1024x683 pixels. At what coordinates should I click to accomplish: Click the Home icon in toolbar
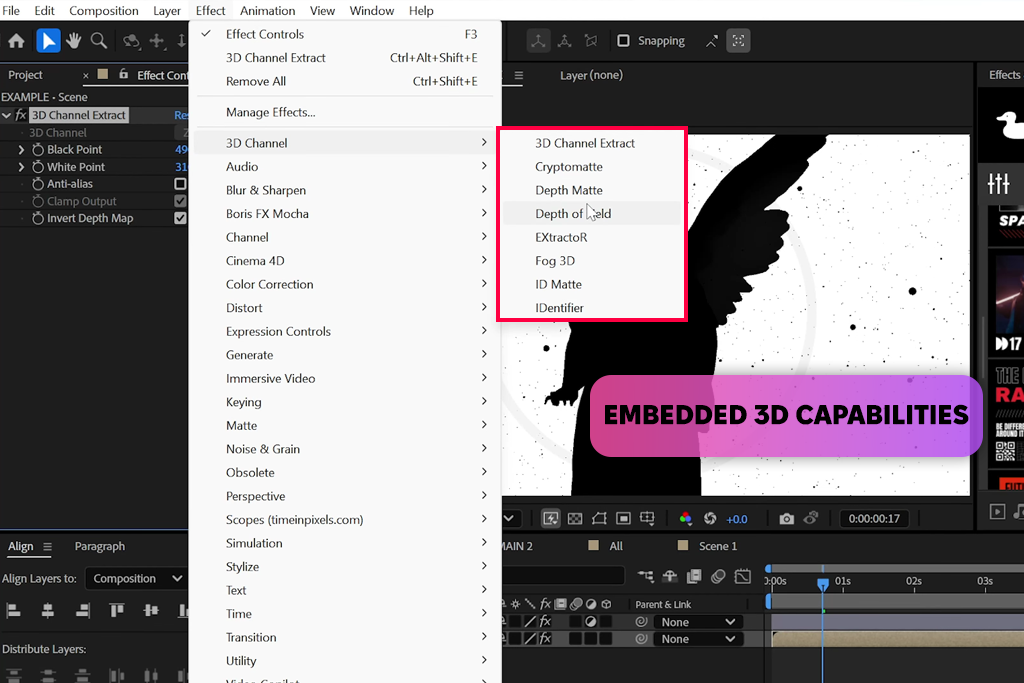pos(16,41)
